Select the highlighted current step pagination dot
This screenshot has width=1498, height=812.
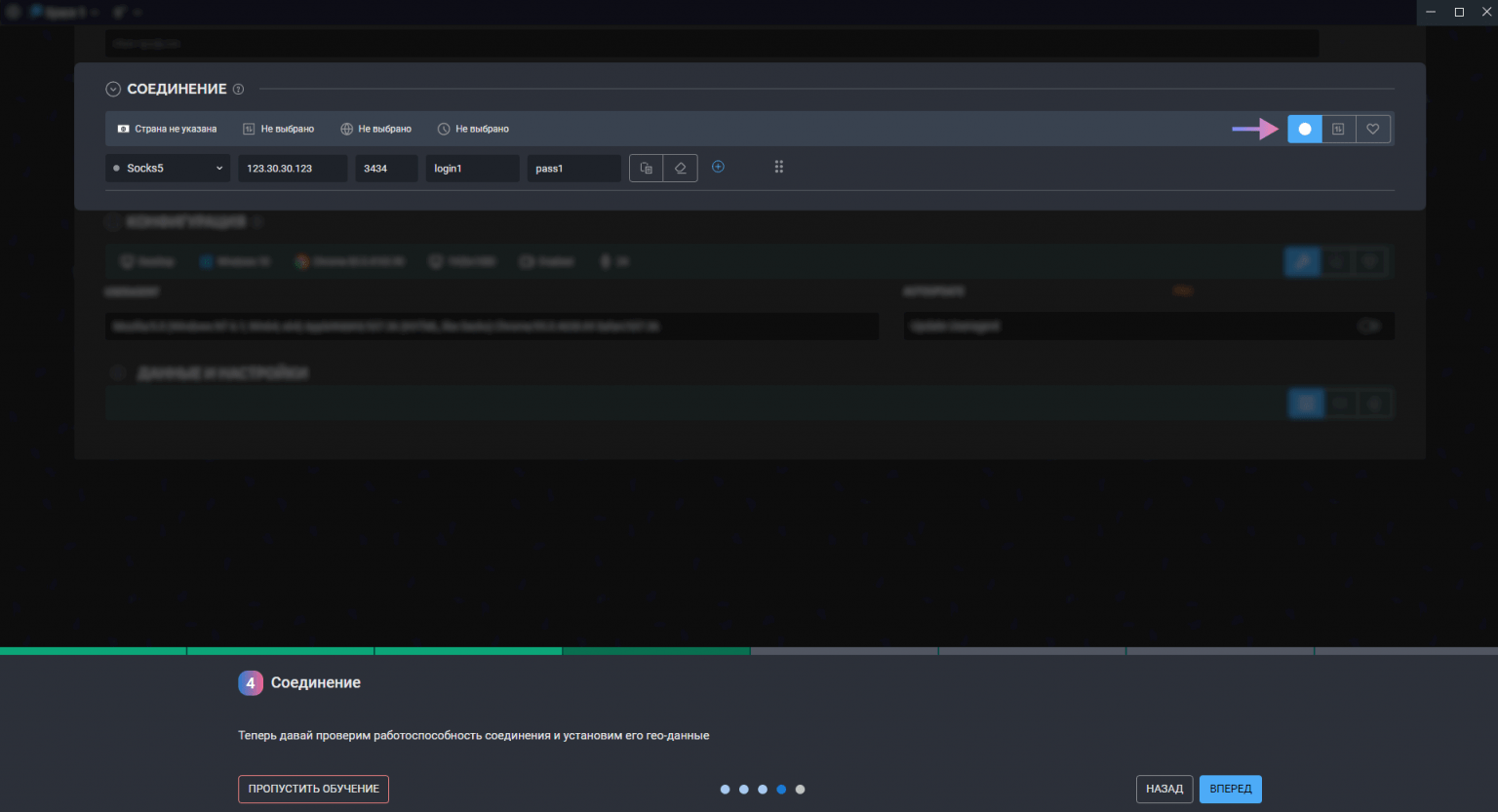pos(781,790)
